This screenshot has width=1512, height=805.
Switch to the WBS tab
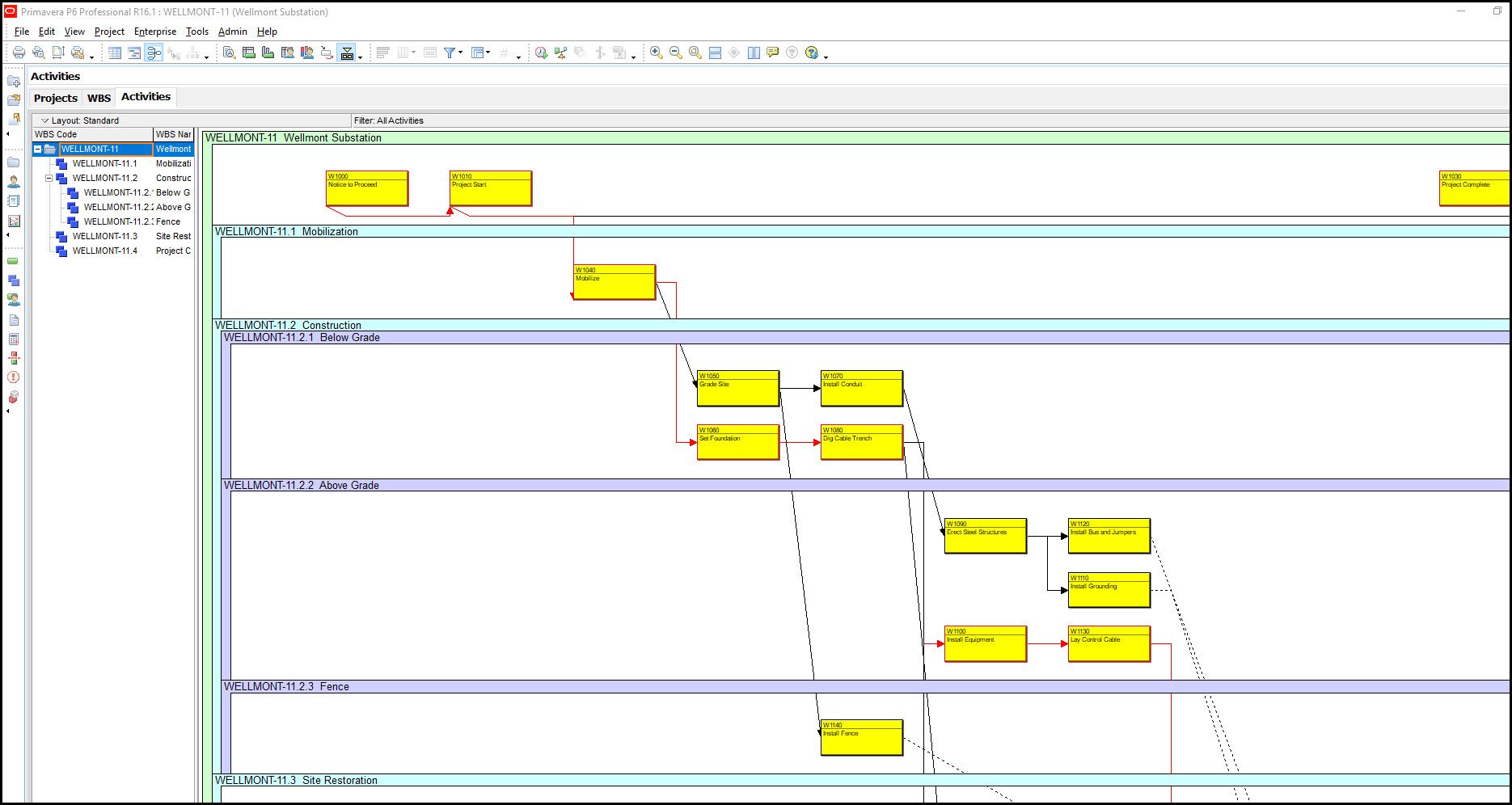(x=99, y=98)
